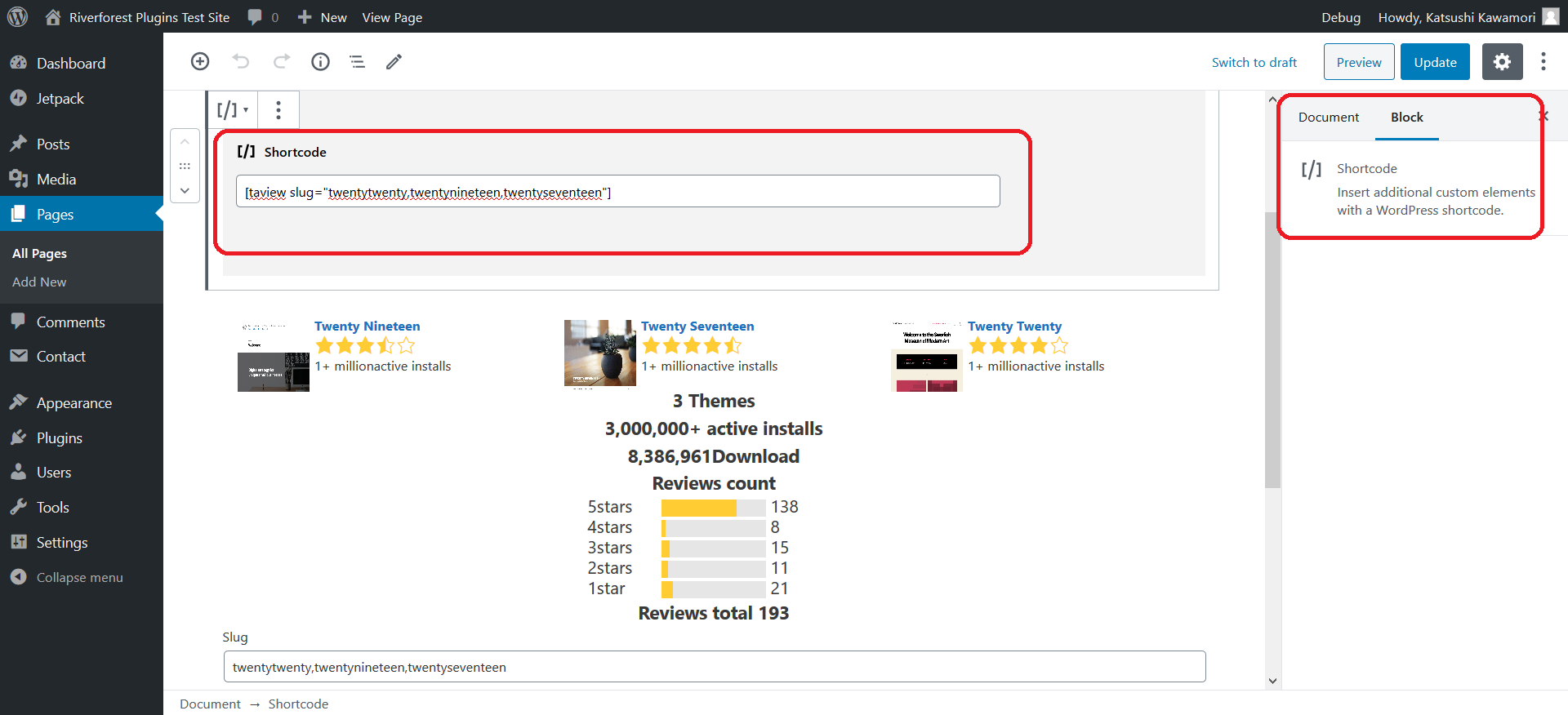Open the comments bubble icon
The width and height of the screenshot is (1568, 715).
[256, 17]
